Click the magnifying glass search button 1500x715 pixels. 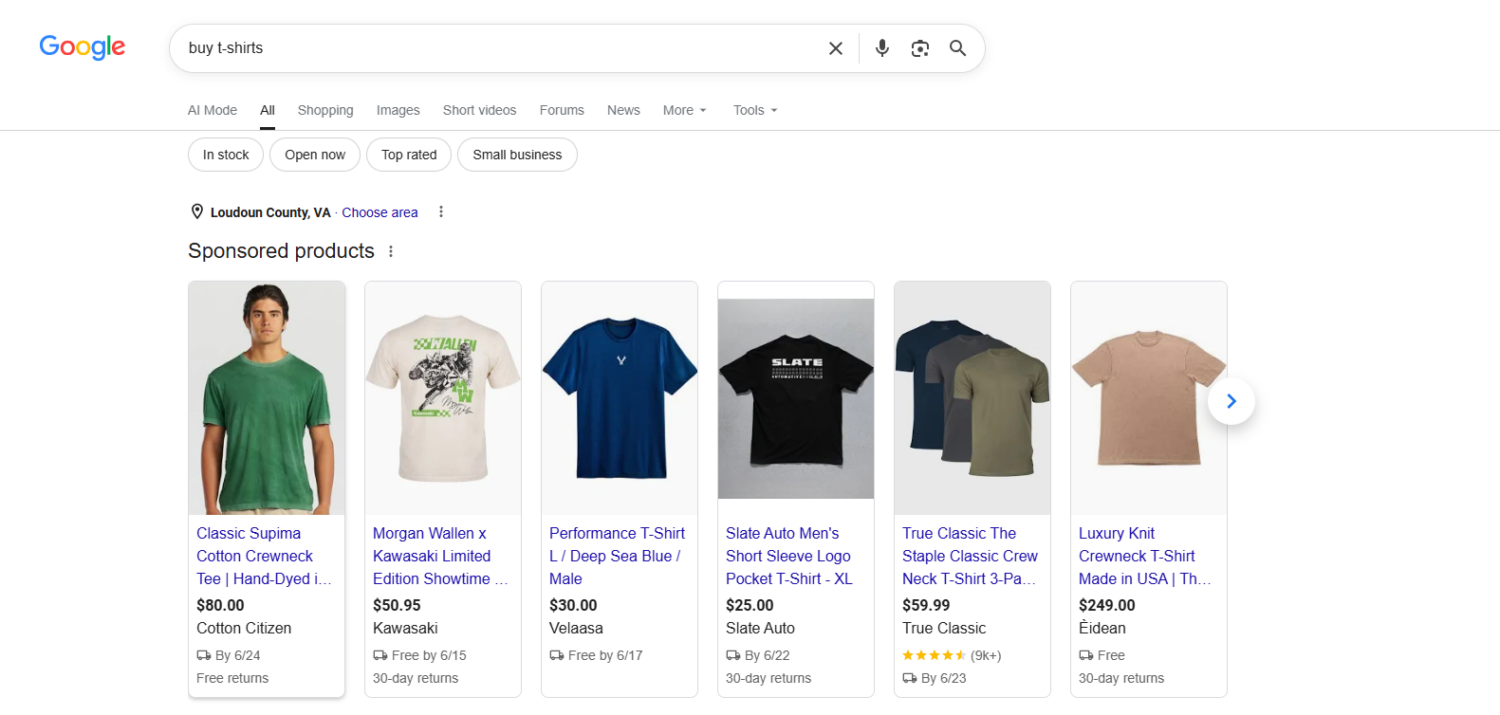pos(958,48)
